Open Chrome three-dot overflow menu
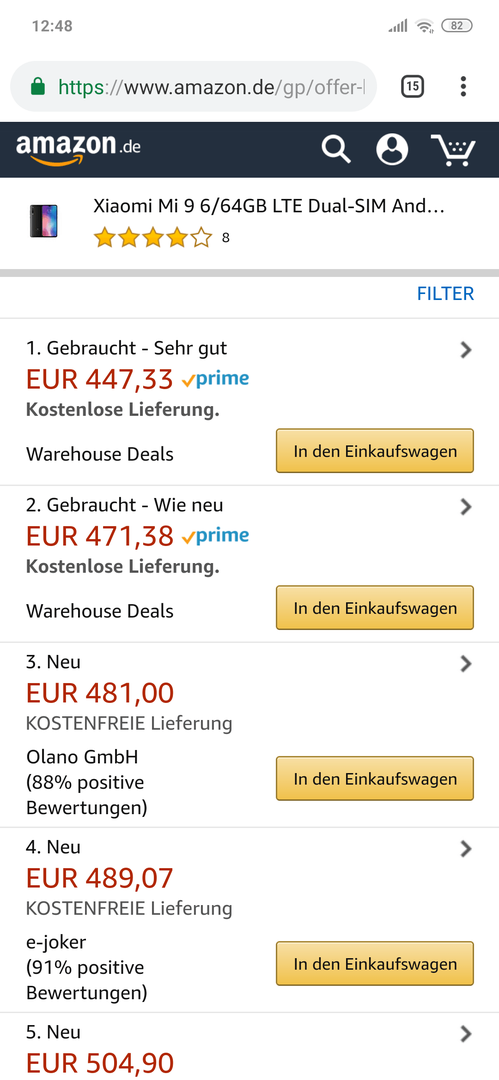499x1080 pixels. [463, 86]
